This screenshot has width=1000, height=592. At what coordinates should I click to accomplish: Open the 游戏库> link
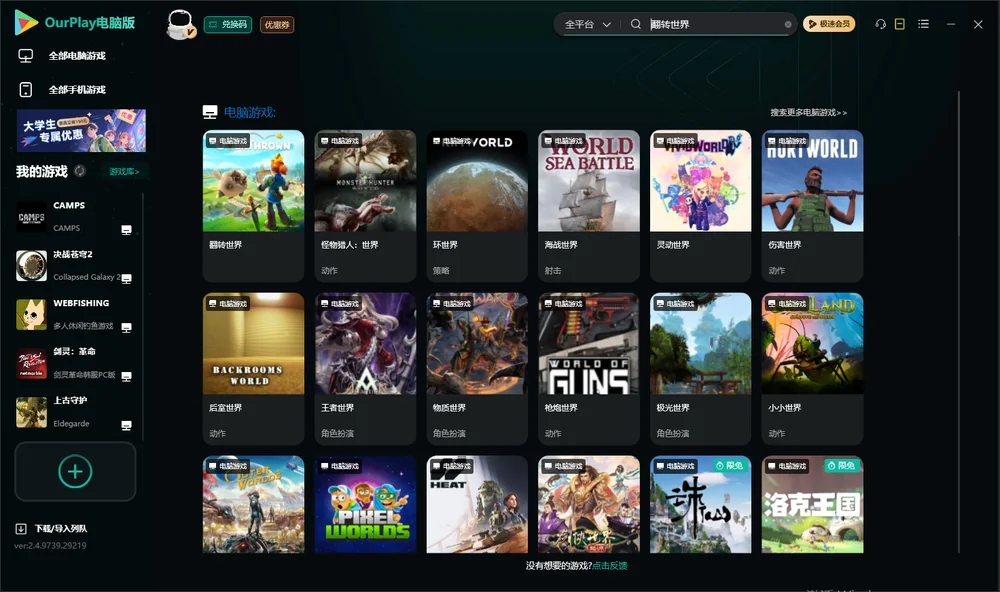coord(124,172)
